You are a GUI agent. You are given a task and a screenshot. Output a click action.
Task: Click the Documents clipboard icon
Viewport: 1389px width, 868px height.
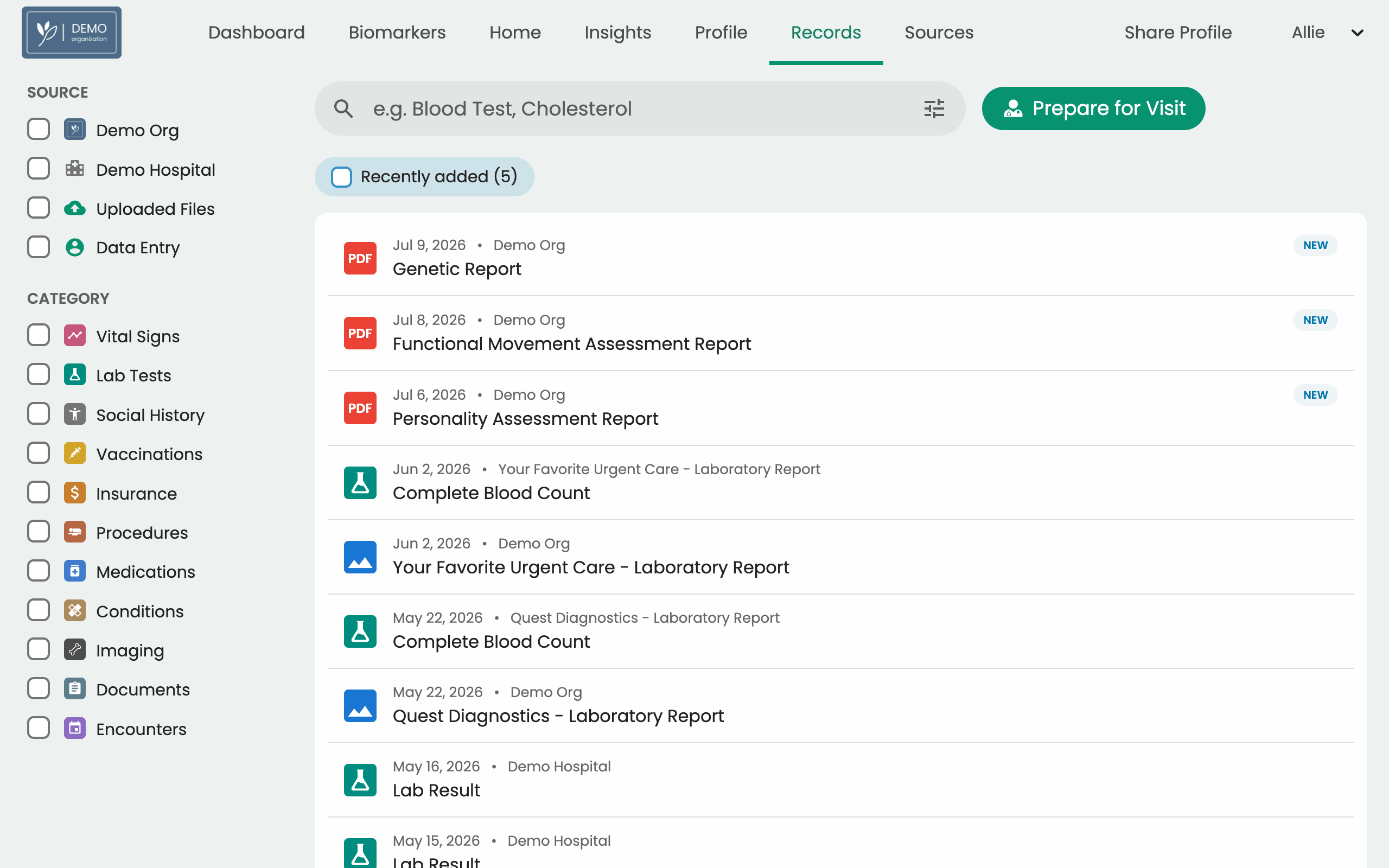[75, 689]
